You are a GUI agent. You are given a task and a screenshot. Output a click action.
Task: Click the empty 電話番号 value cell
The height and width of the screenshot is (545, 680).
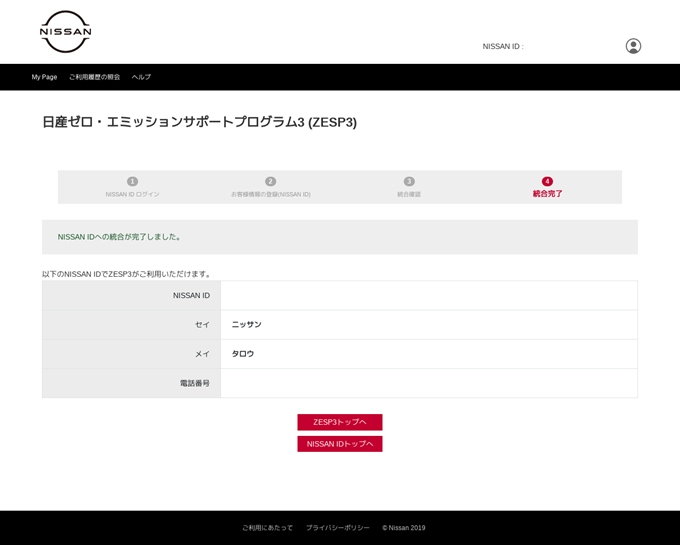click(x=428, y=383)
